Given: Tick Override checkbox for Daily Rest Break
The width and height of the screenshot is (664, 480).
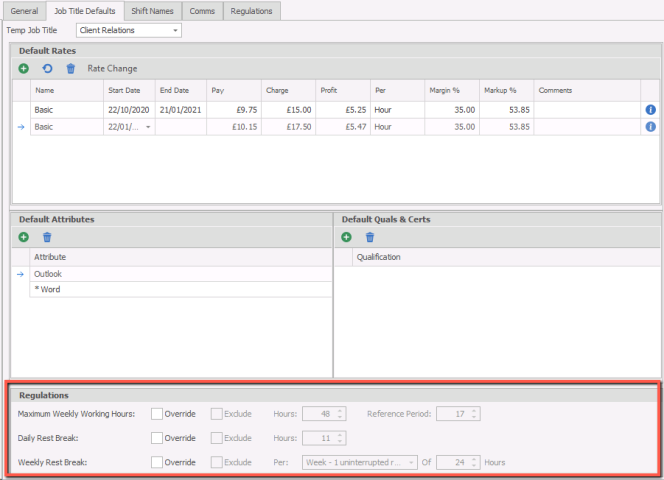Looking at the screenshot, I should tap(157, 438).
